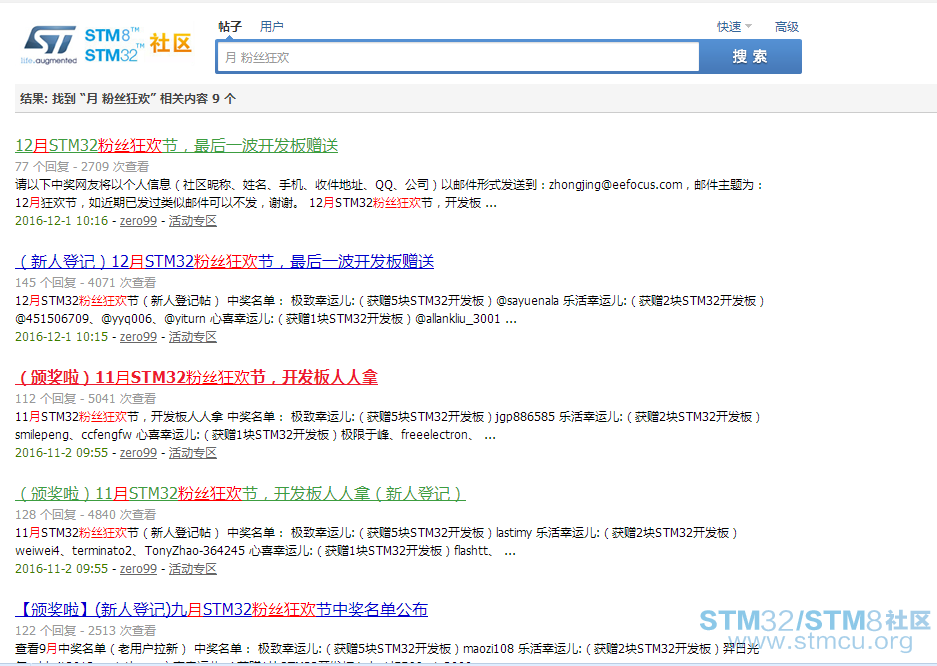The image size is (937, 666).
Task: Open result 【颁奖啦】(新人登记)九月STM32粉丝狂欢节中奖名单公布
Action: click(221, 609)
